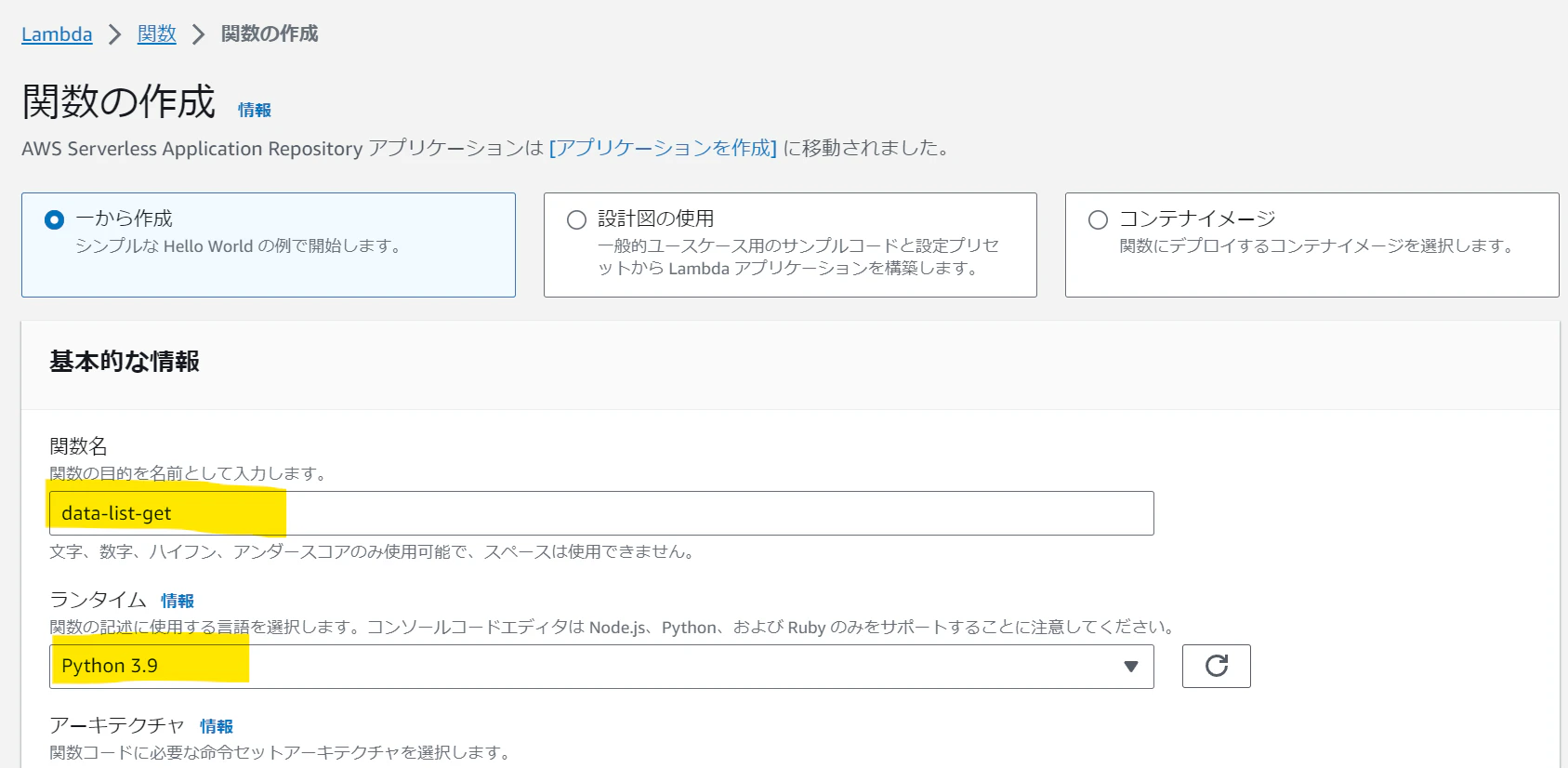1568x768 pixels.
Task: Follow the アプリケーションを作成 link
Action: tap(663, 148)
